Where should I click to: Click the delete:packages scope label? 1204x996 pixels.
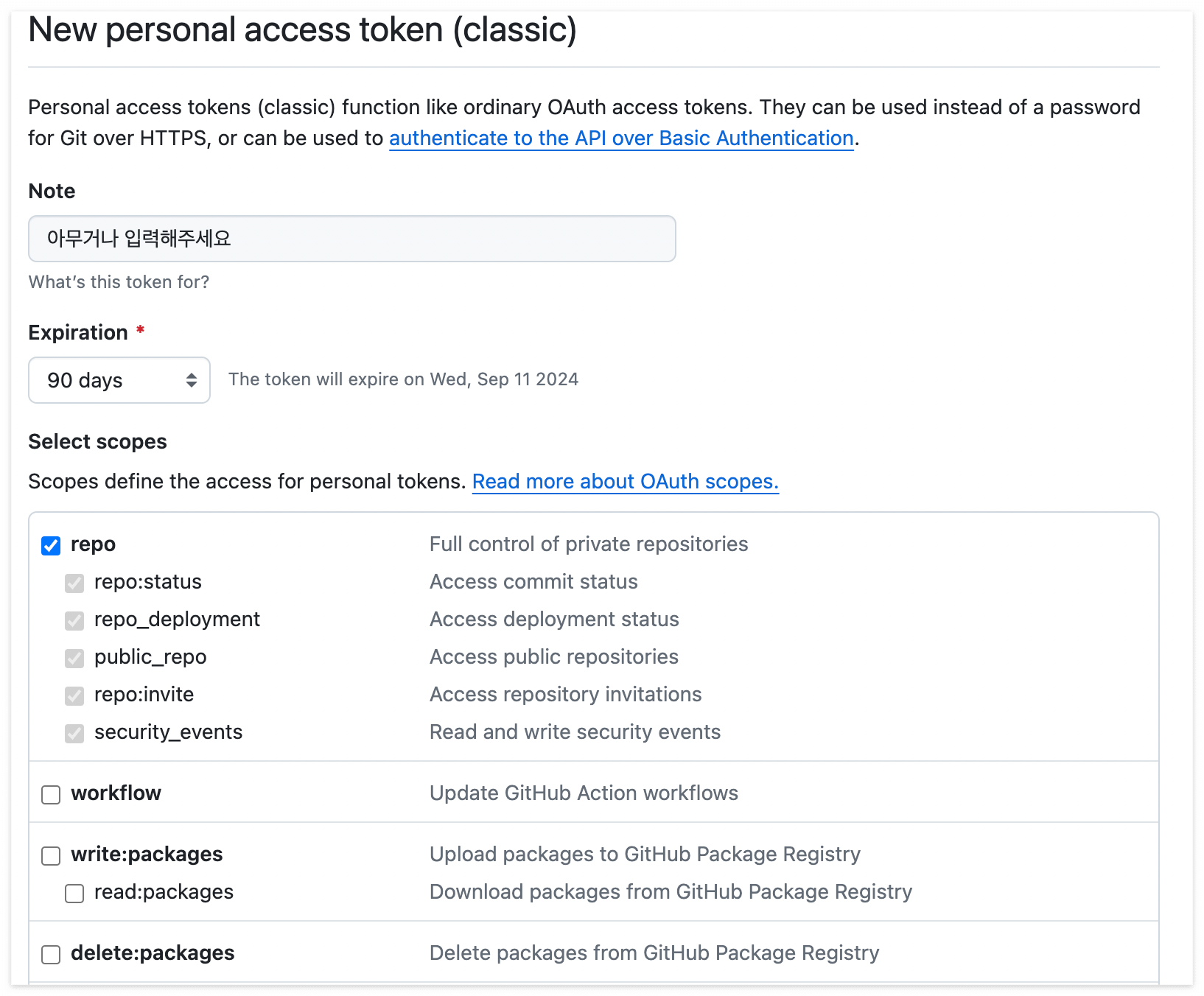click(x=153, y=953)
